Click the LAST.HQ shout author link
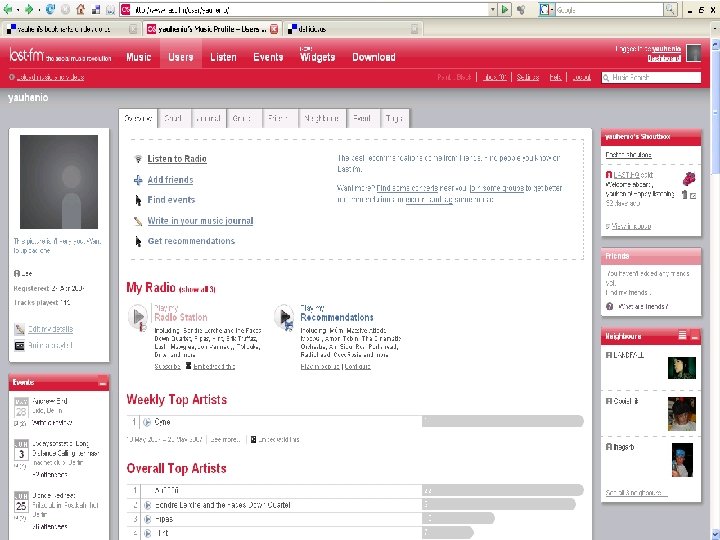Viewport: 720px width, 540px height. tap(627, 175)
